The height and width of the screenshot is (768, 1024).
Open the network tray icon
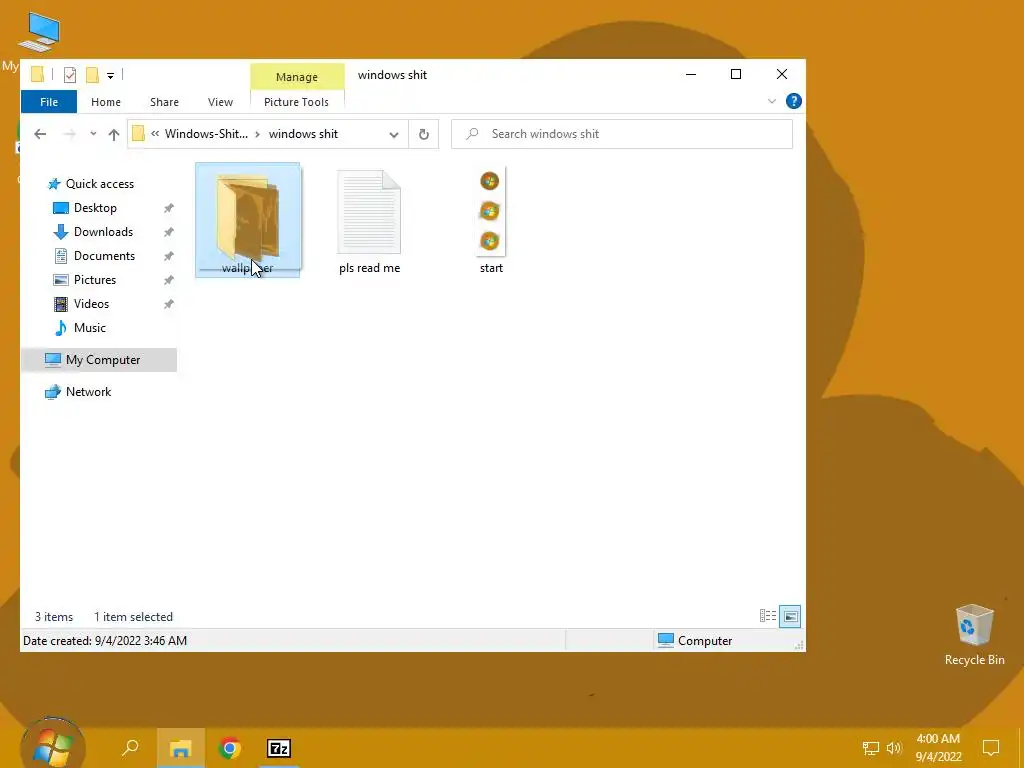[x=871, y=748]
